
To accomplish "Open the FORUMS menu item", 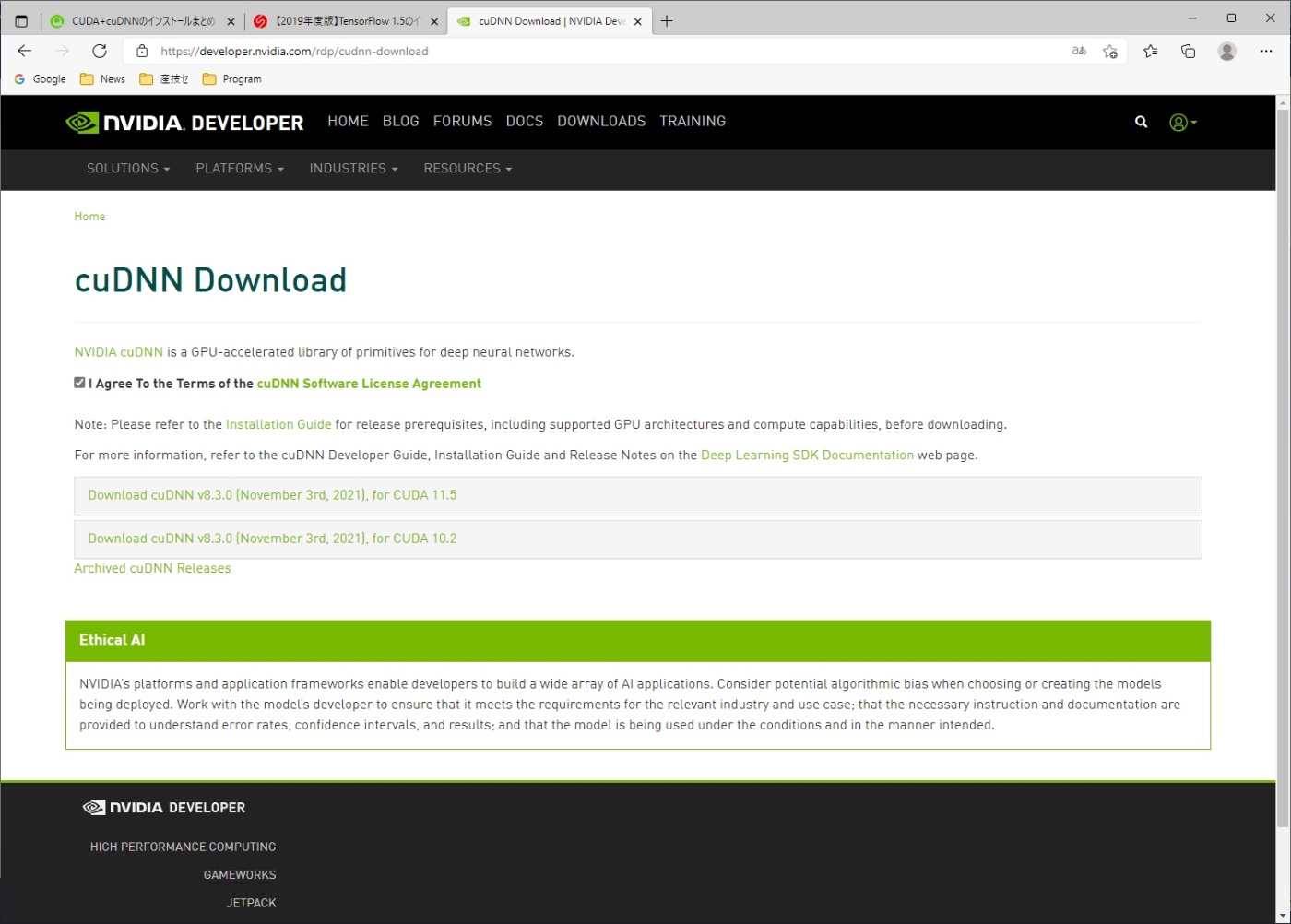I will click(462, 122).
